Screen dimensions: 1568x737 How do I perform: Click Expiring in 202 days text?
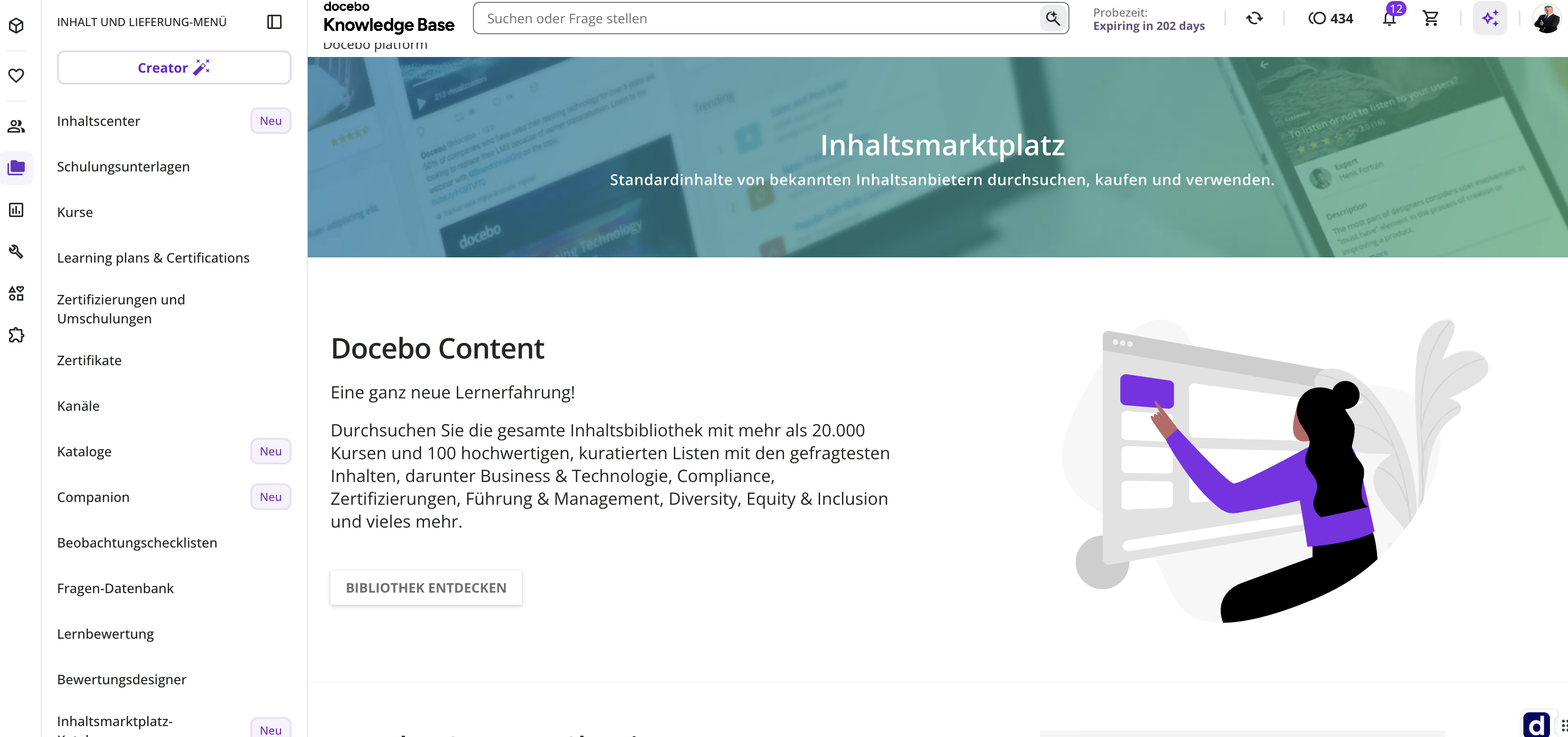tap(1149, 26)
